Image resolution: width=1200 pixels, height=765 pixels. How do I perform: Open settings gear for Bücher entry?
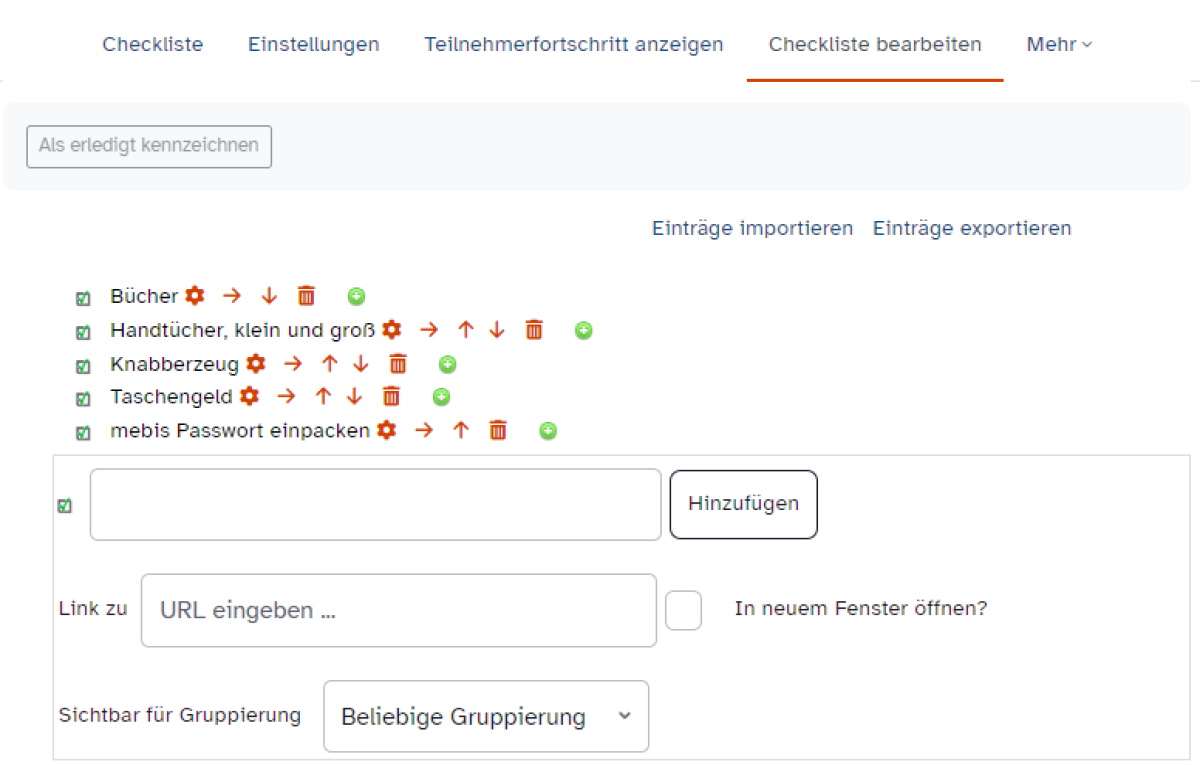click(195, 296)
